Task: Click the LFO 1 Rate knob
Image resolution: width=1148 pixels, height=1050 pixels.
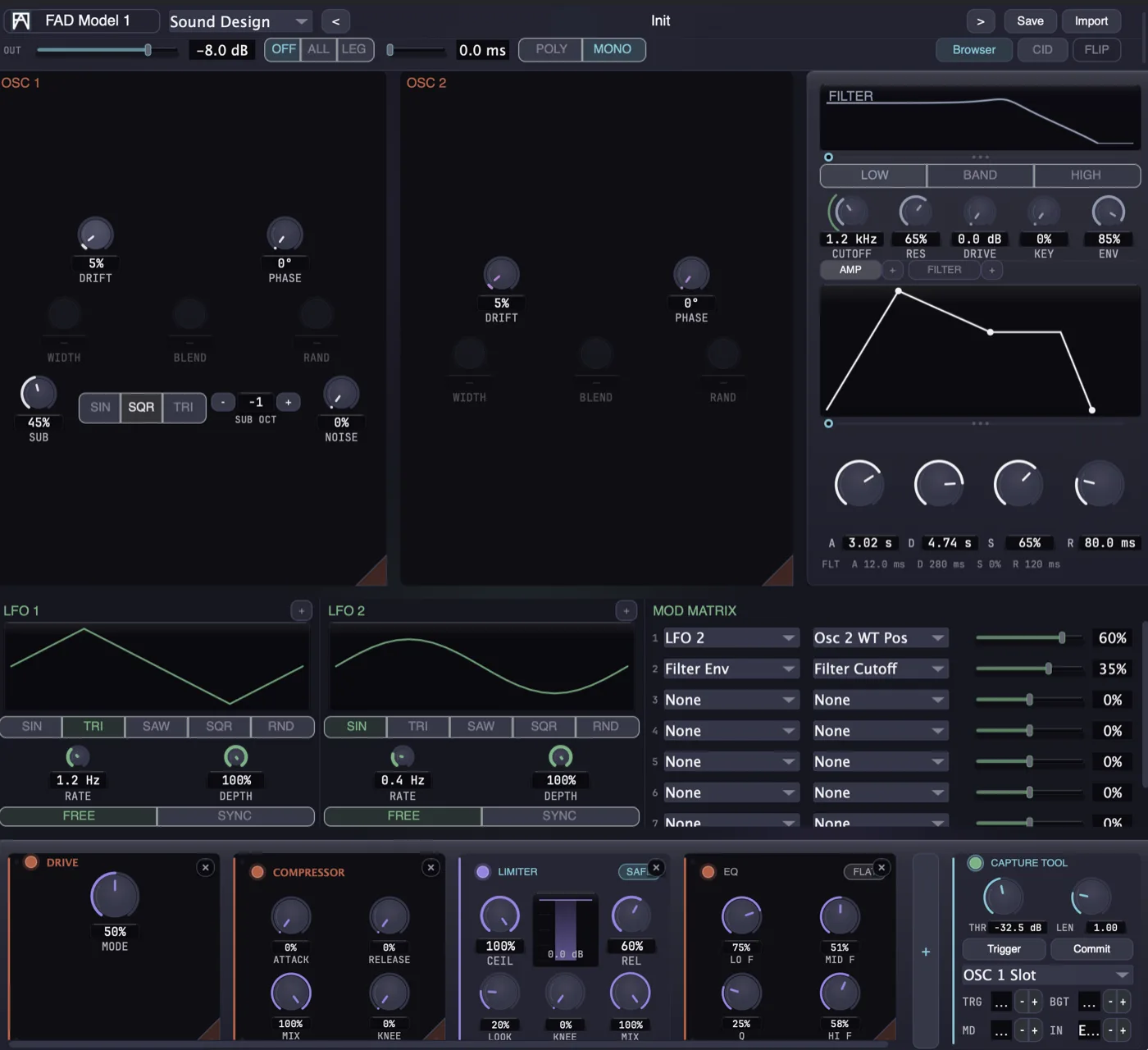Action: click(77, 756)
